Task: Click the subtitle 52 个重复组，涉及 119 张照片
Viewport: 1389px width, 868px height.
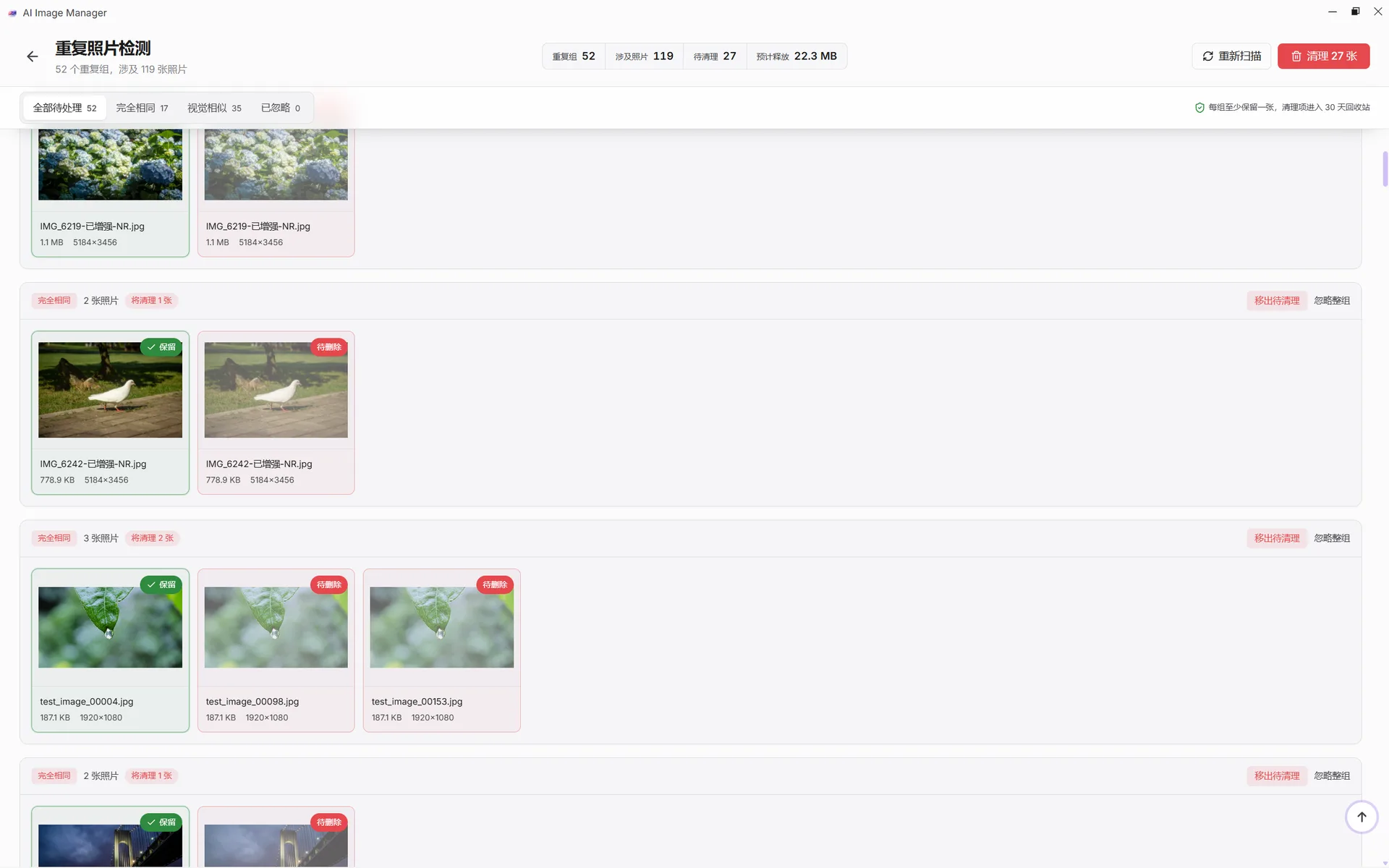Action: point(121,69)
